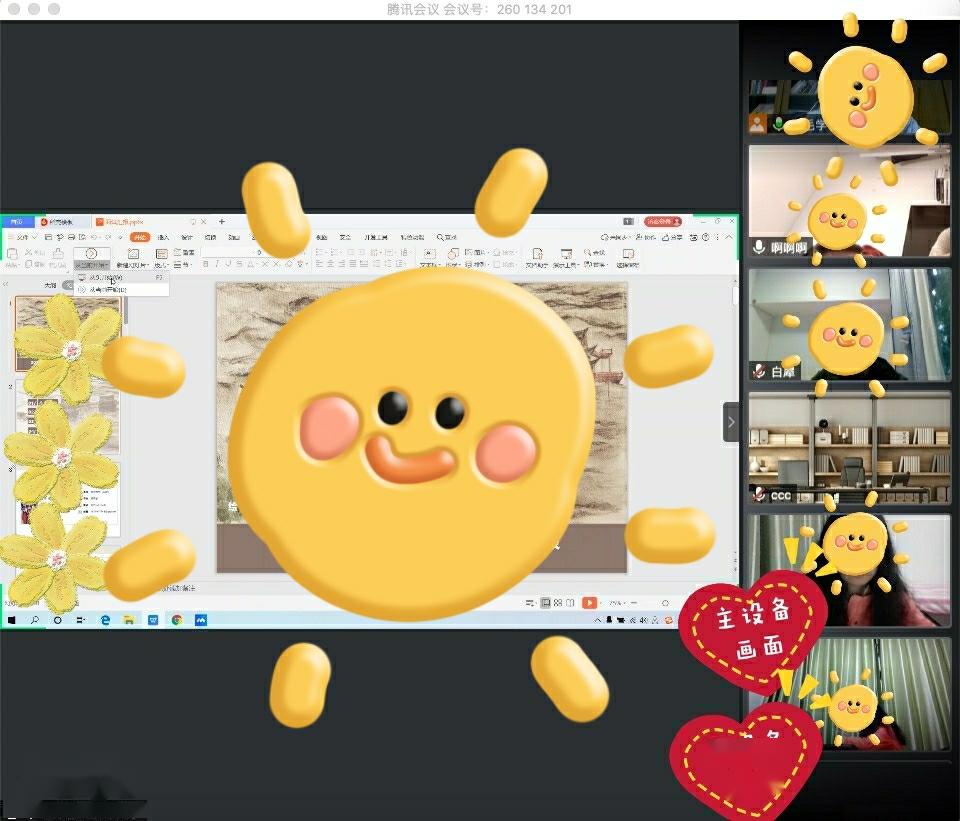Click the zoom-out minus in status bar

(634, 603)
